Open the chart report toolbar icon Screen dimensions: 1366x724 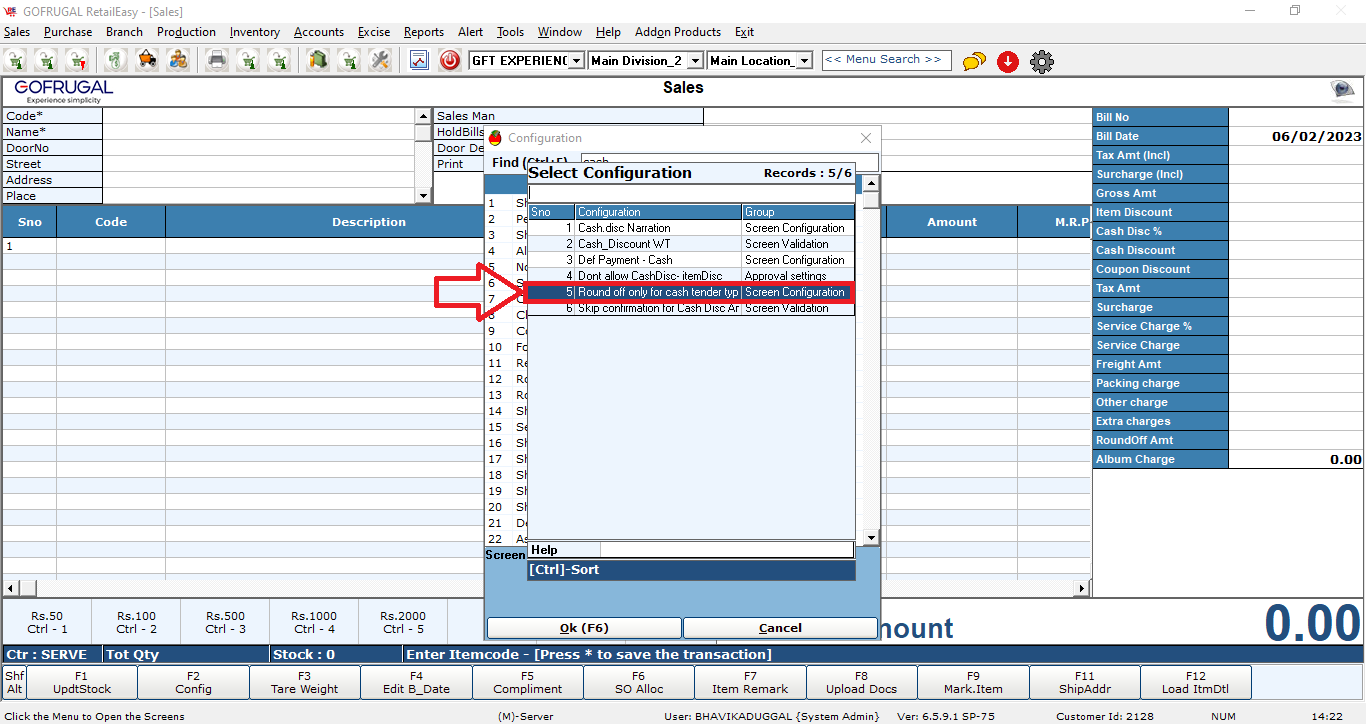419,61
